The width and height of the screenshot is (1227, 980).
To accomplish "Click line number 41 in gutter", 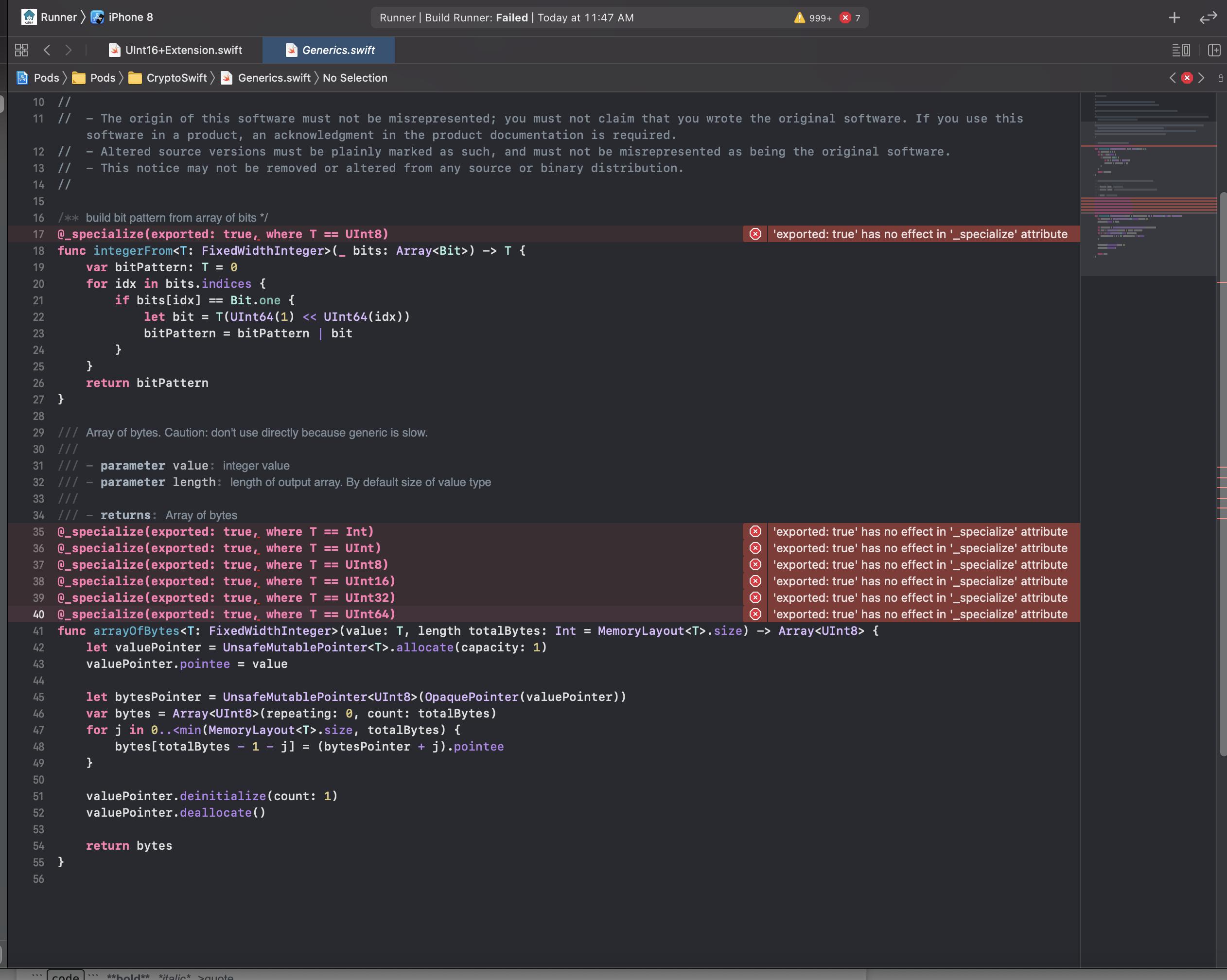I will click(38, 631).
